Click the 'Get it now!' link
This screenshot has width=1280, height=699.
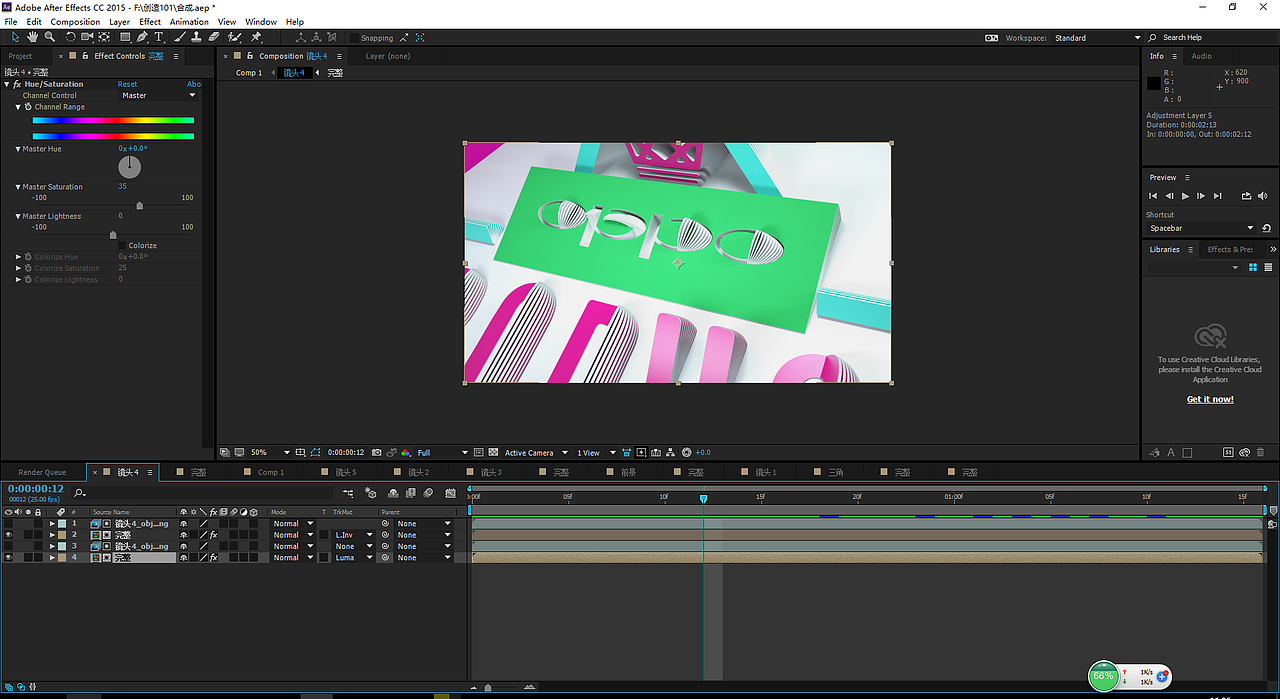coord(1210,399)
